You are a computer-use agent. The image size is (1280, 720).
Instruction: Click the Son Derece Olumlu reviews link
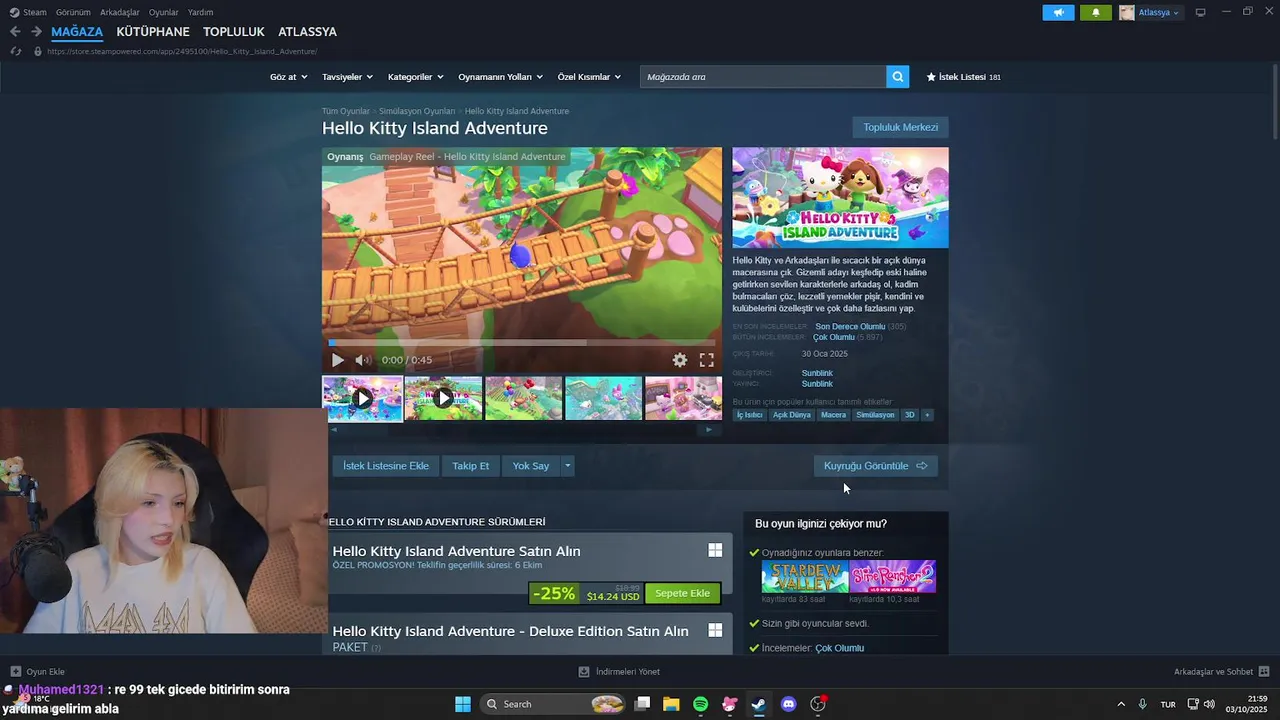[850, 326]
